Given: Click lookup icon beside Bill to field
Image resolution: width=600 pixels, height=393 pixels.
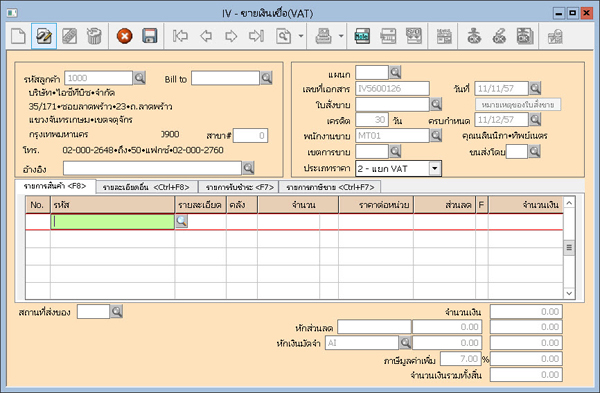Looking at the screenshot, I should [266, 78].
